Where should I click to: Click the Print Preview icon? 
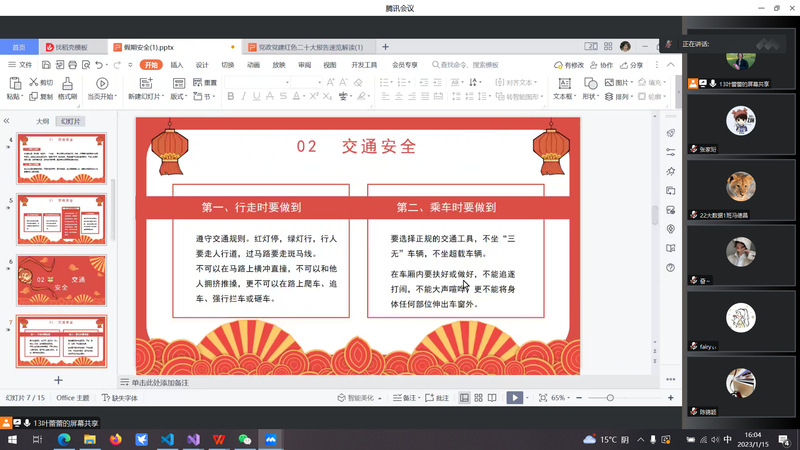tap(86, 65)
